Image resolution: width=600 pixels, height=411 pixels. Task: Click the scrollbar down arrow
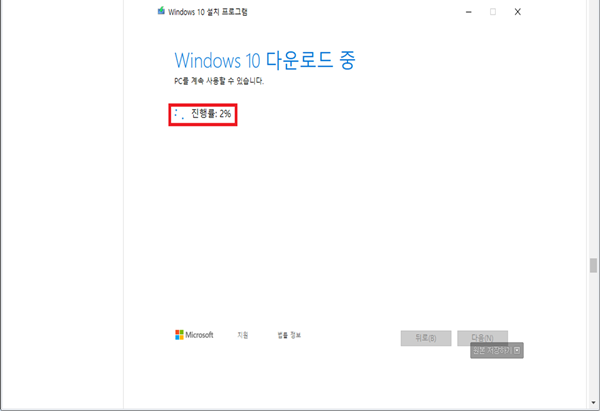pyautogui.click(x=593, y=403)
